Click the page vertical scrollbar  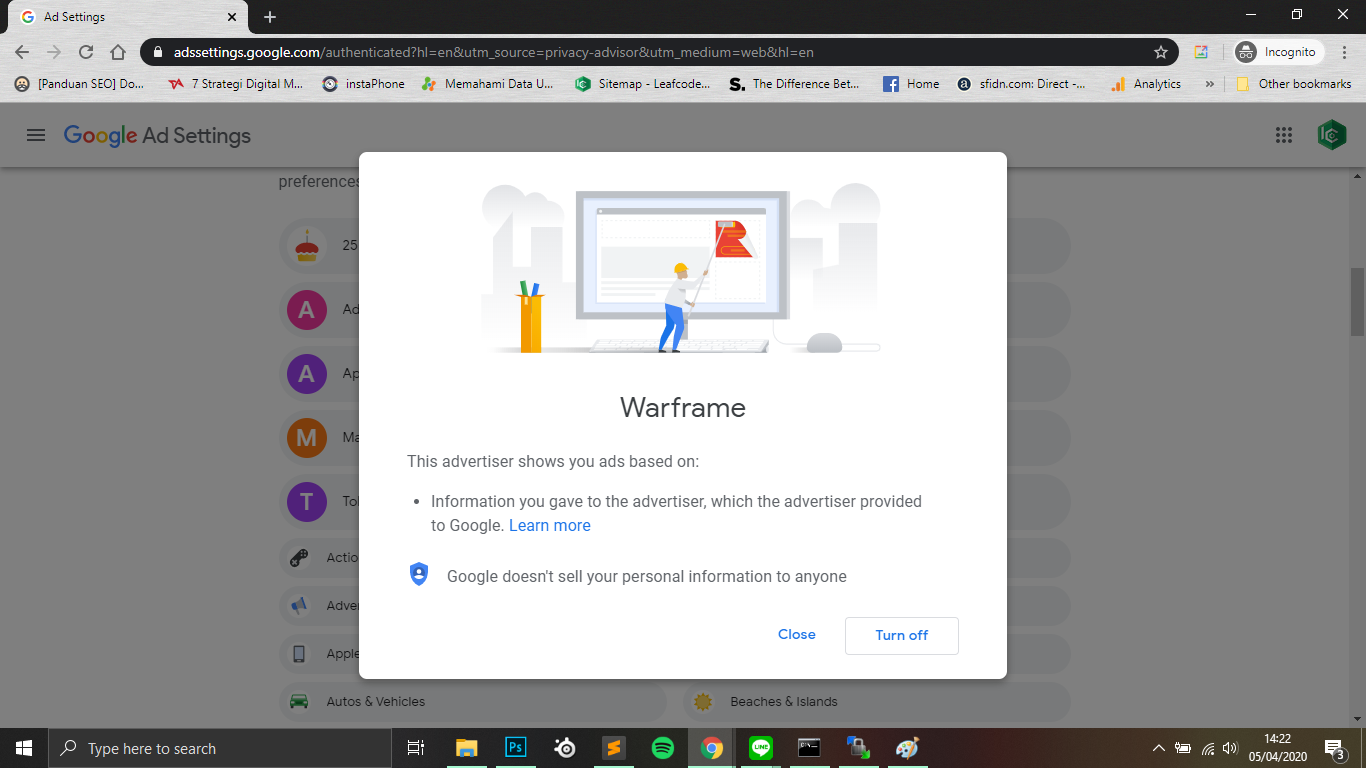1357,301
